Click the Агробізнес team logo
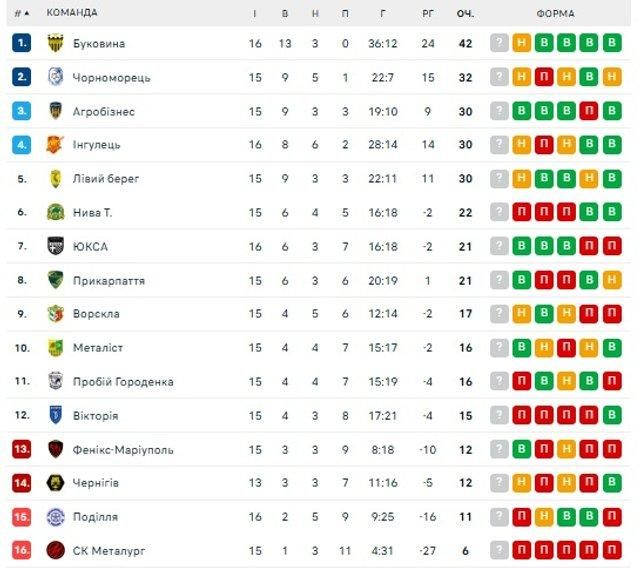The image size is (640, 568). tap(56, 111)
